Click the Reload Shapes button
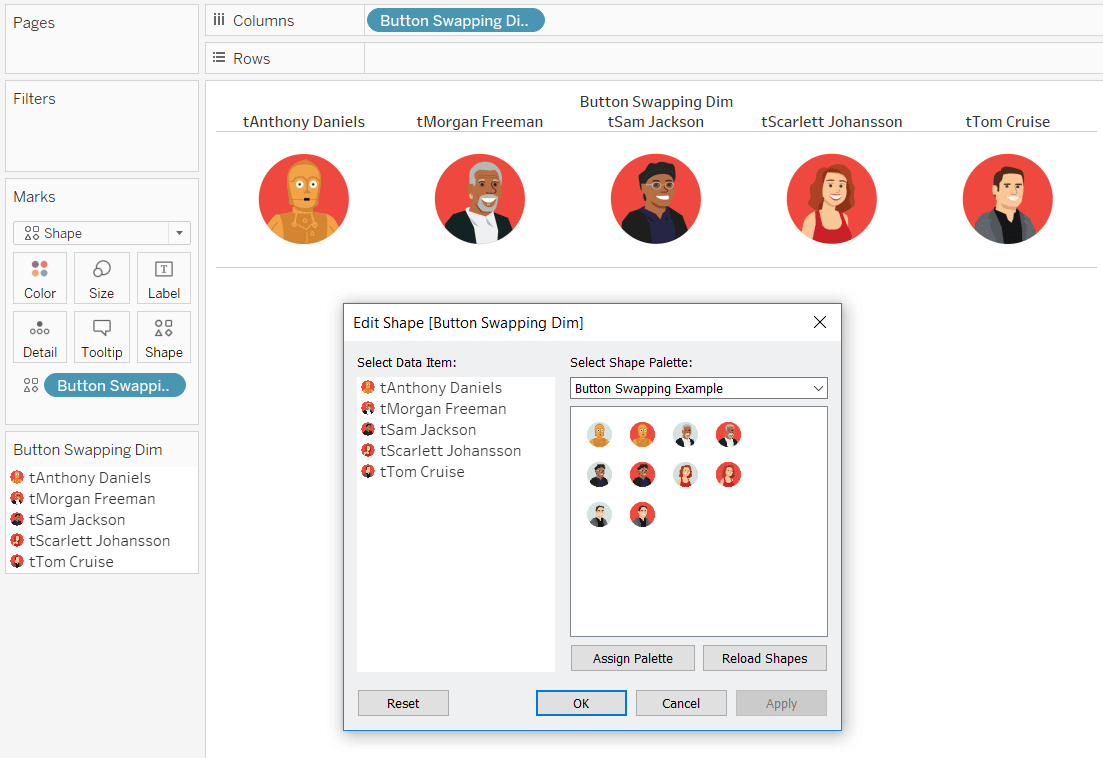 (x=765, y=658)
